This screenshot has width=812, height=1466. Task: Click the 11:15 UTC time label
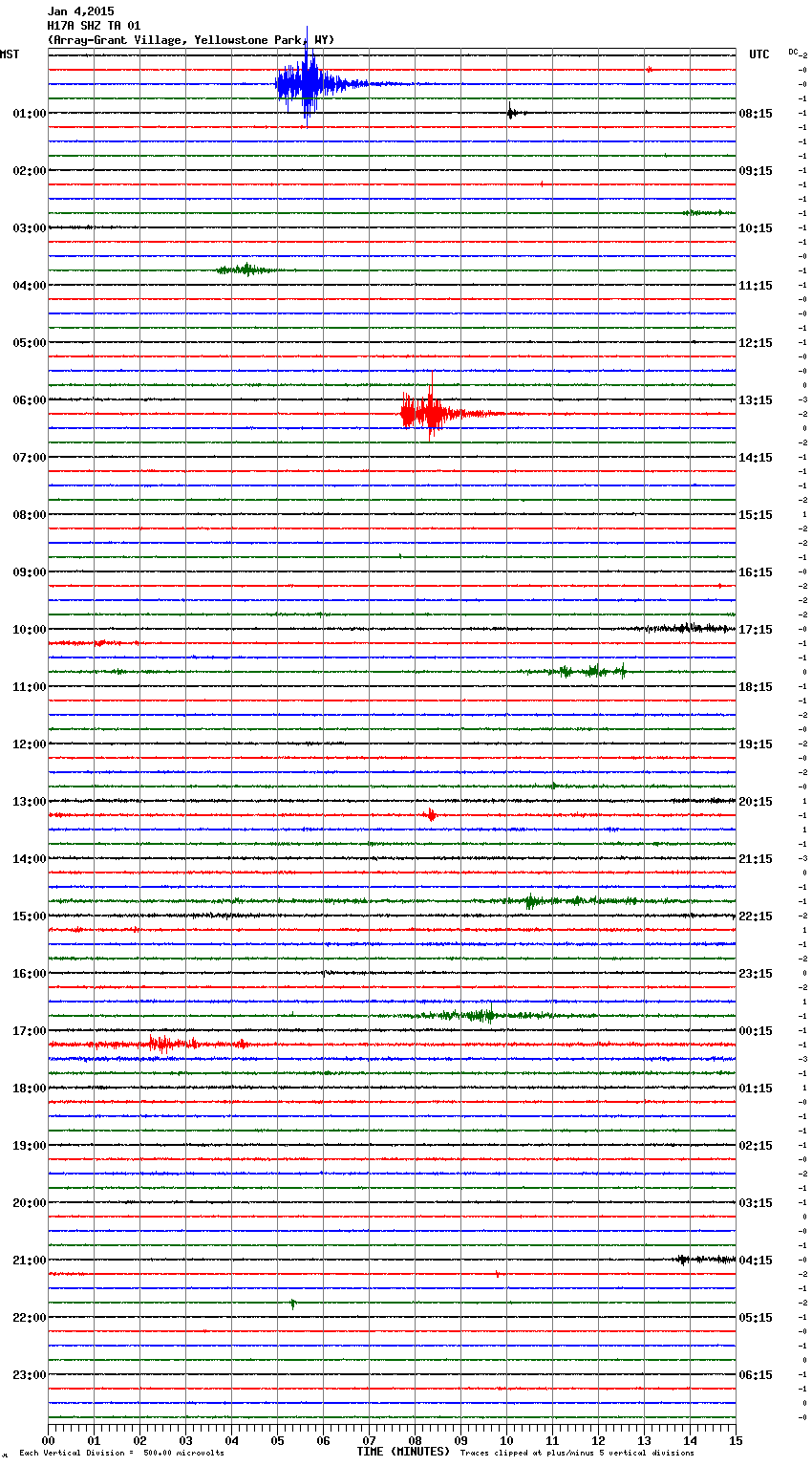tap(756, 286)
